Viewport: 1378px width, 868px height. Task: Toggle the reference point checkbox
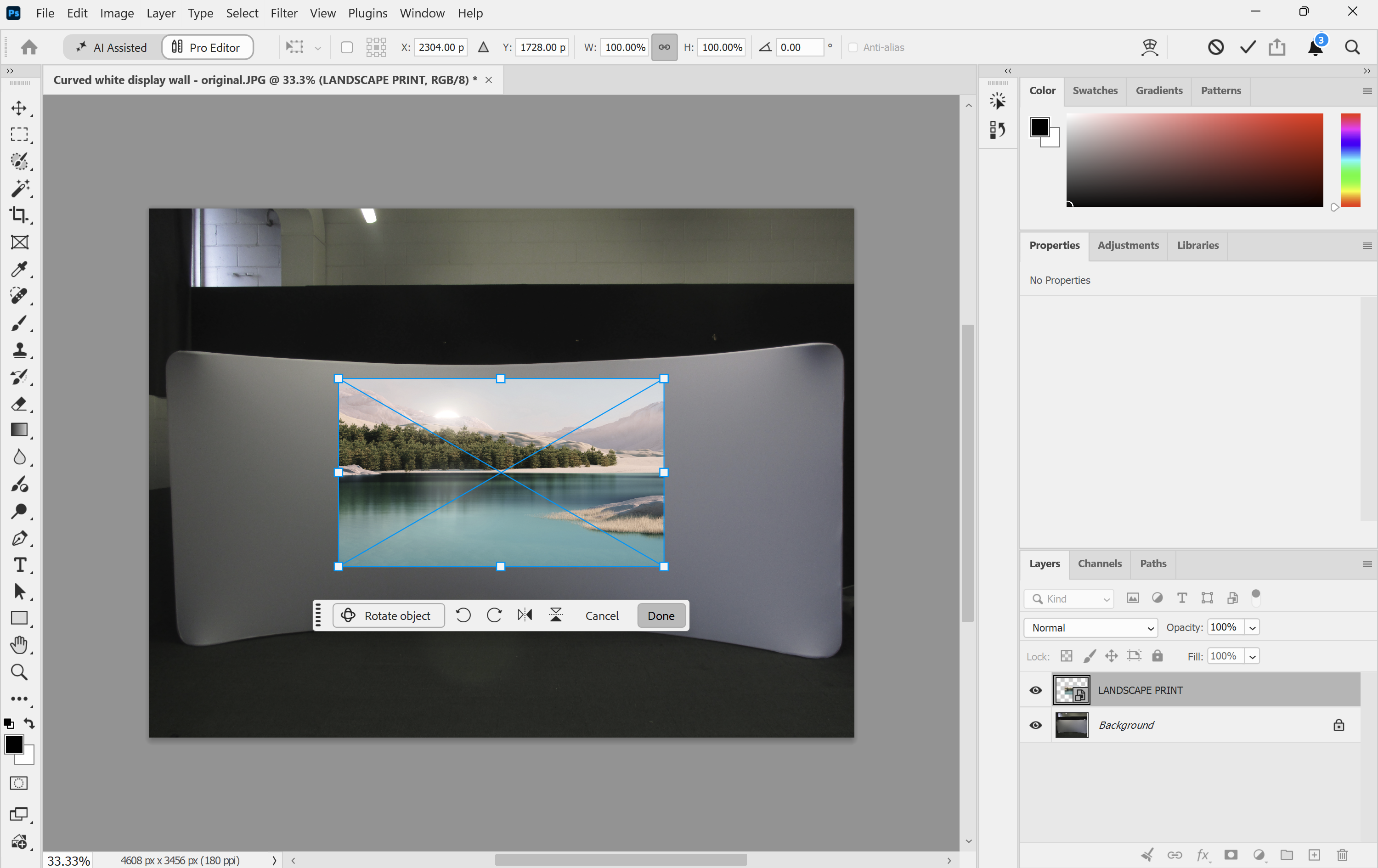[346, 47]
